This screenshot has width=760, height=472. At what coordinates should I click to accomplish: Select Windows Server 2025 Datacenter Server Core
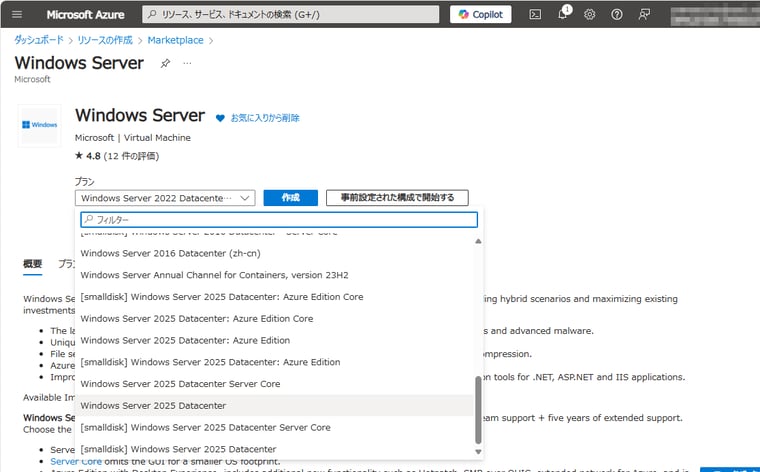[x=274, y=384]
